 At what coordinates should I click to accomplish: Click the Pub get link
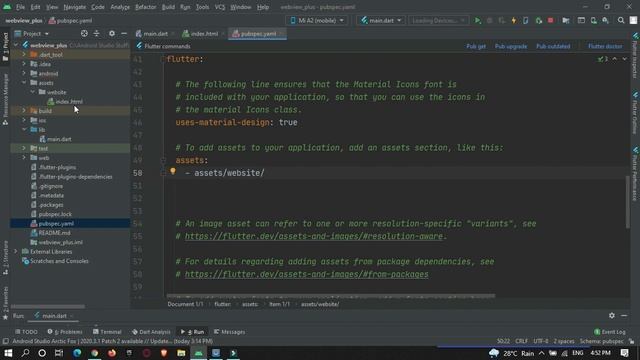476,46
